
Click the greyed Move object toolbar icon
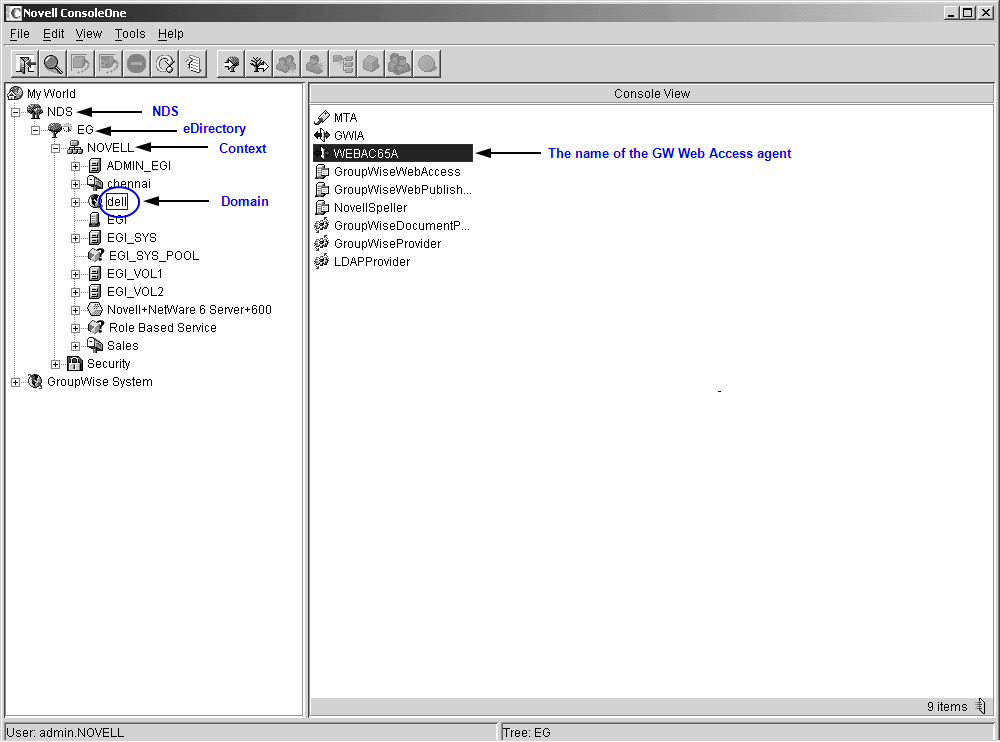81,64
